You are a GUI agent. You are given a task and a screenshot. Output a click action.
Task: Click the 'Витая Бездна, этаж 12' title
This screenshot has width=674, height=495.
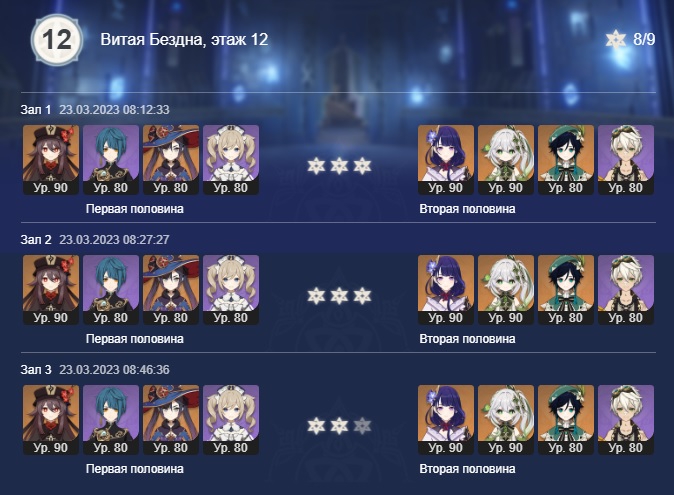(184, 40)
